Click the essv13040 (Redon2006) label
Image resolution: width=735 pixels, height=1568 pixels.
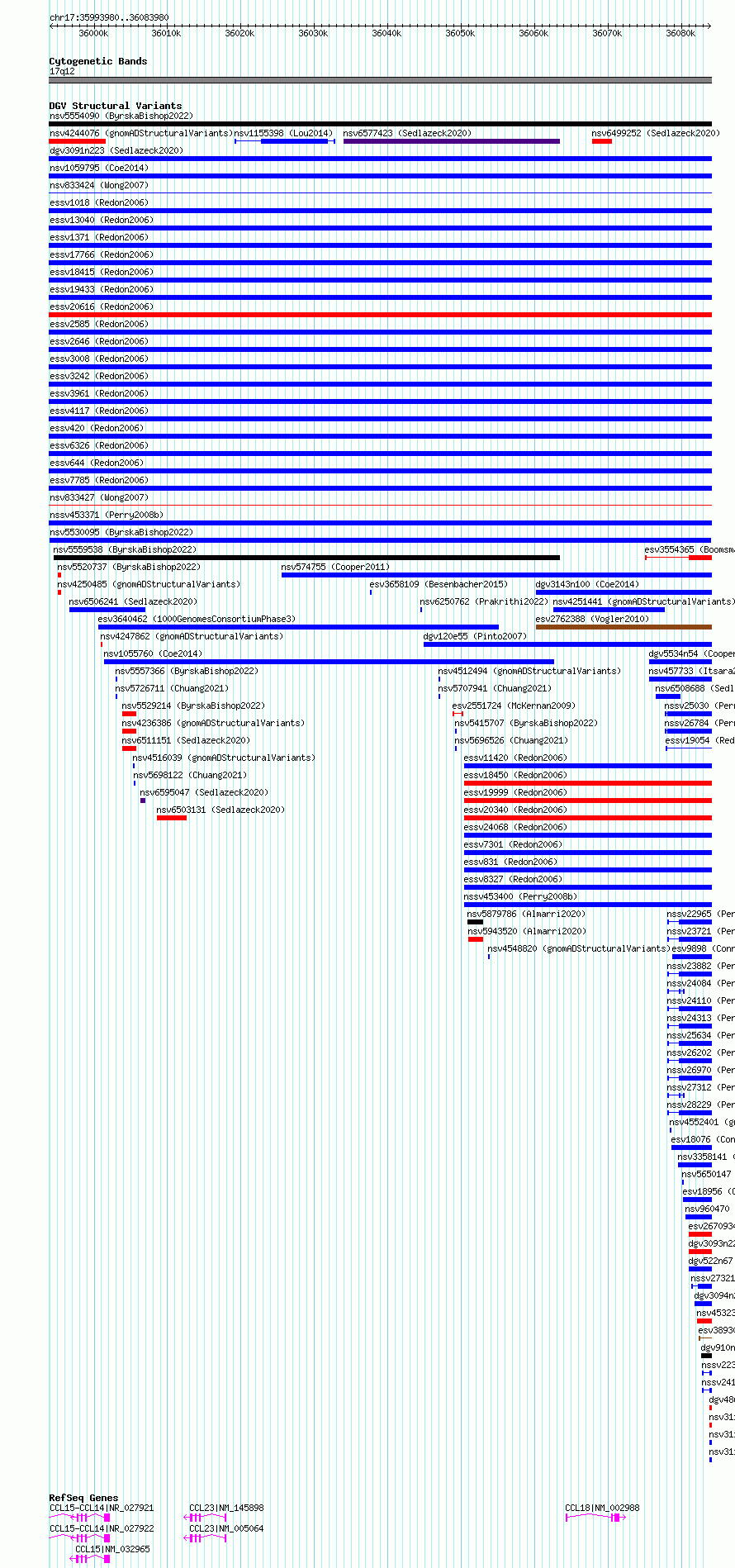point(101,221)
